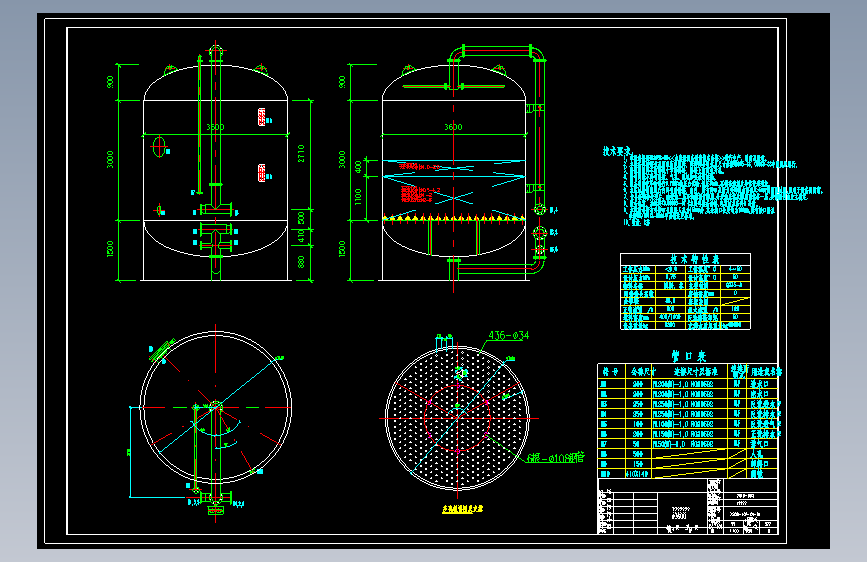Viewport: 867px width, 562px height.
Task: Pick the 880 dimension text
Action: 301,262
